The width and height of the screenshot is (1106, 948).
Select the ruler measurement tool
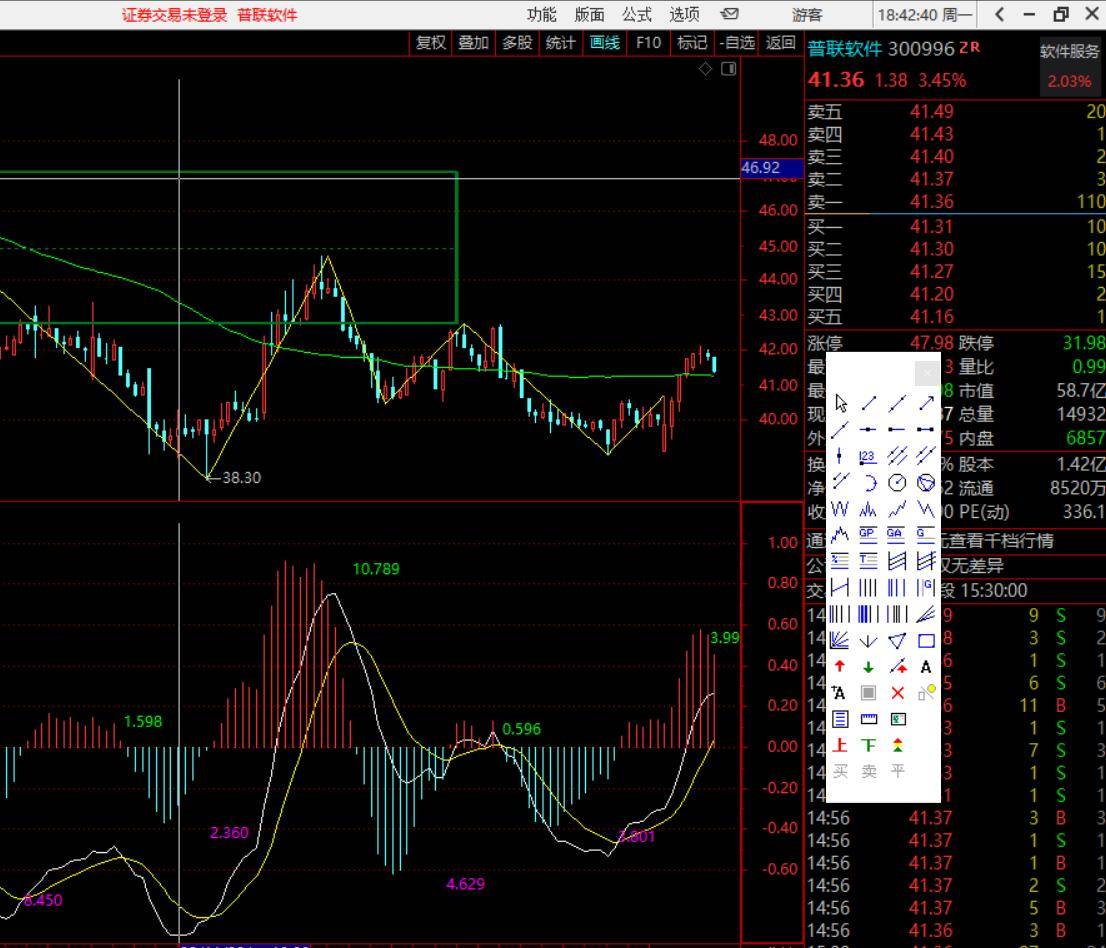pos(868,719)
